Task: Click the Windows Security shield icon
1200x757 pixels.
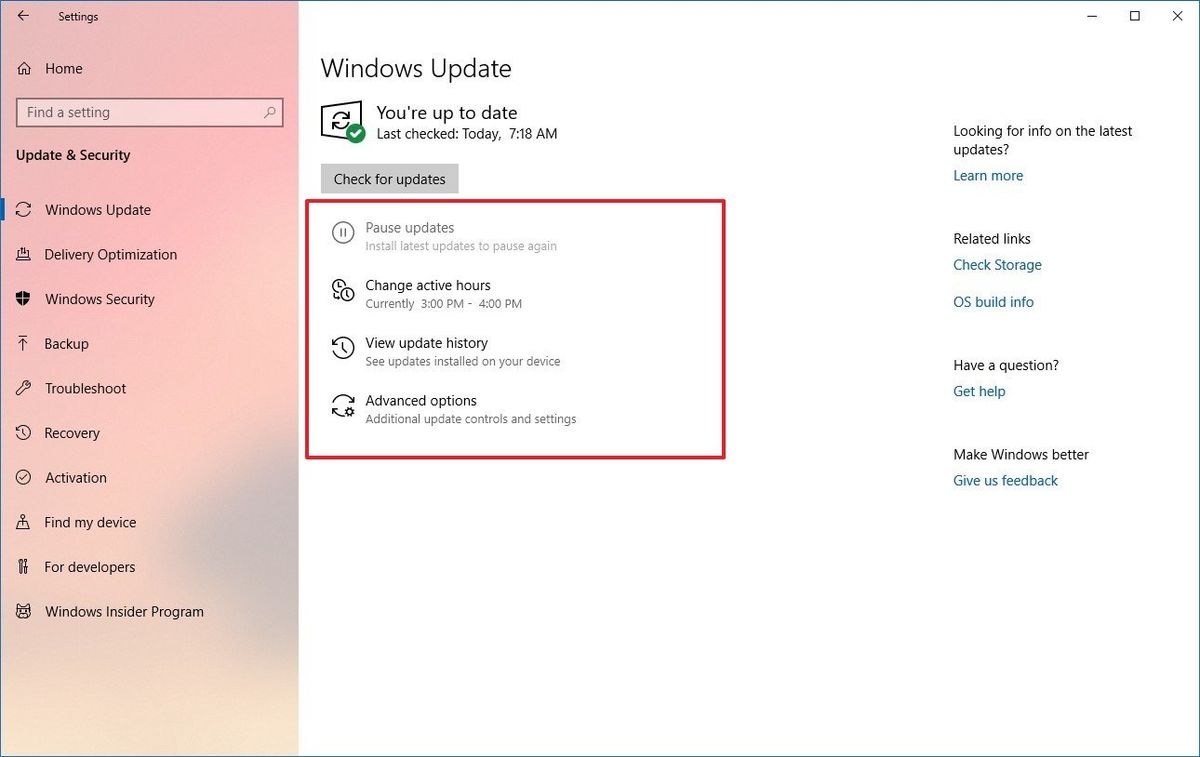Action: coord(22,299)
